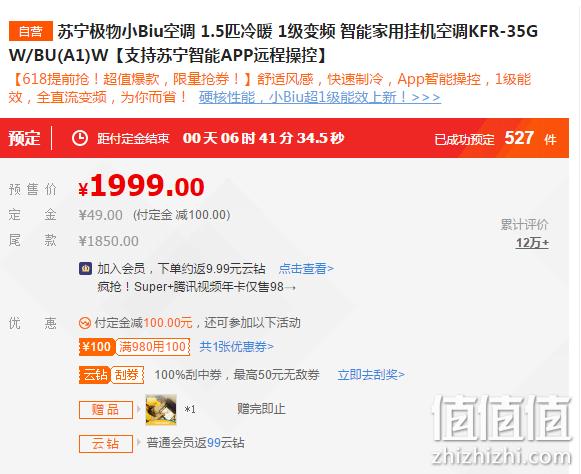The width and height of the screenshot is (581, 474).
Task: Click the 已成功预定 527 件 counter
Action: pos(495,139)
